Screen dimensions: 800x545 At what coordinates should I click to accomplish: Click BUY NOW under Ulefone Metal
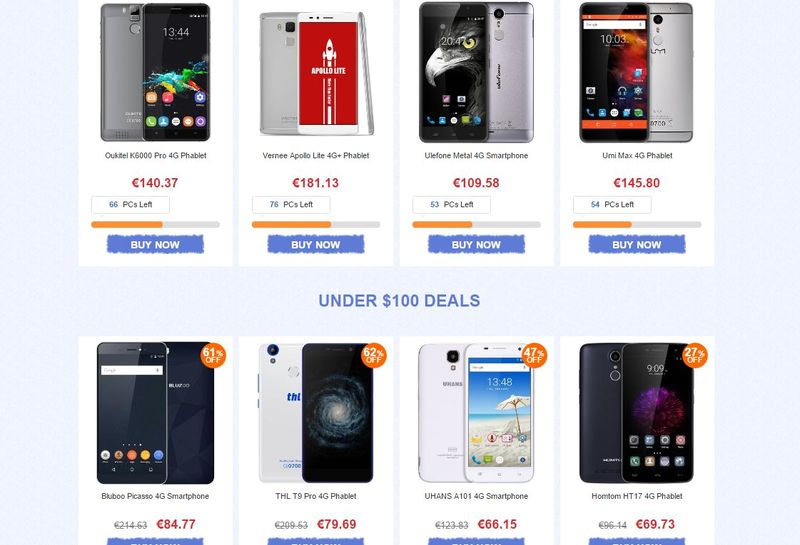(476, 244)
